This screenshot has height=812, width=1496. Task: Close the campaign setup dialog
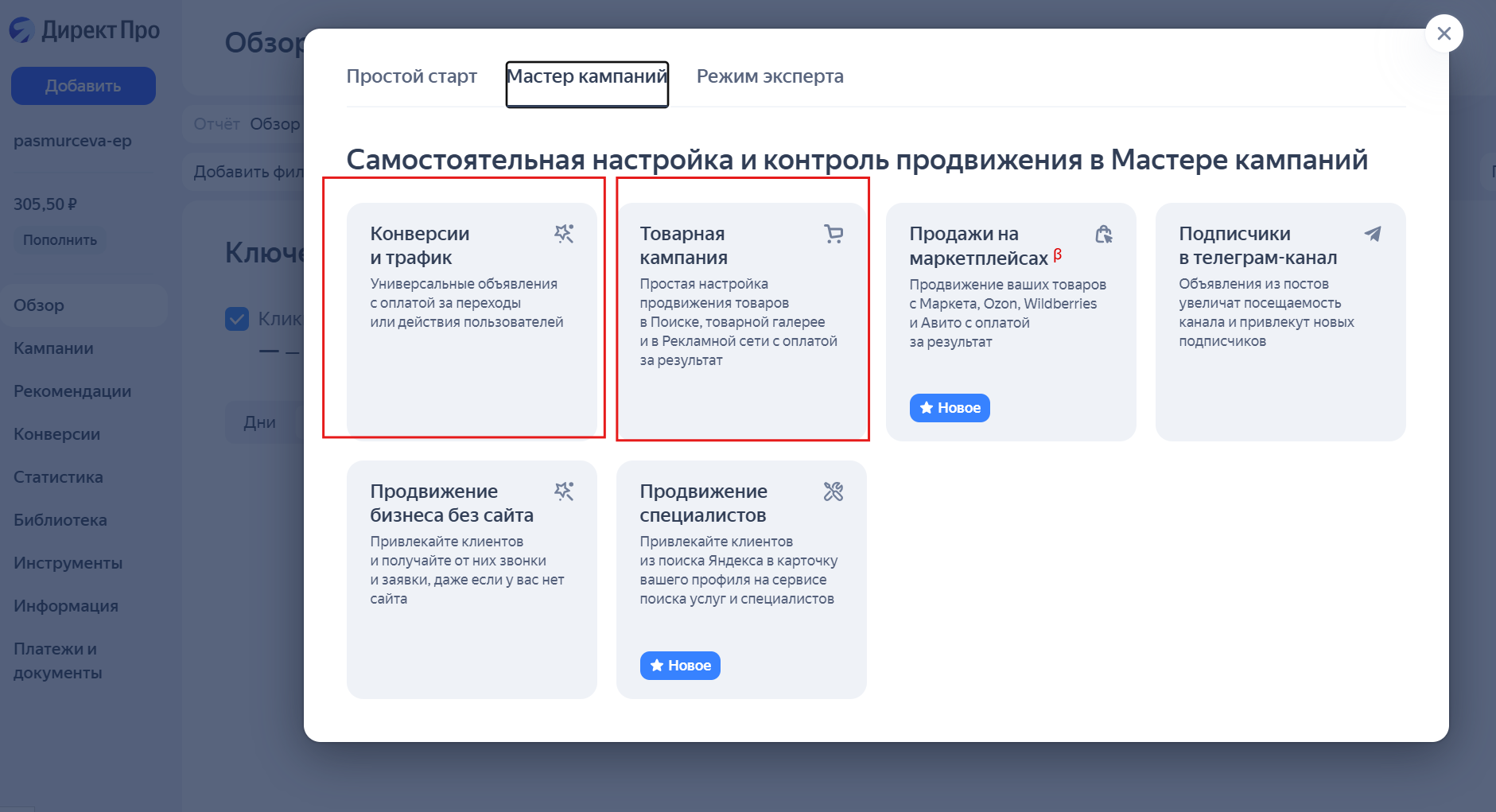tap(1445, 33)
